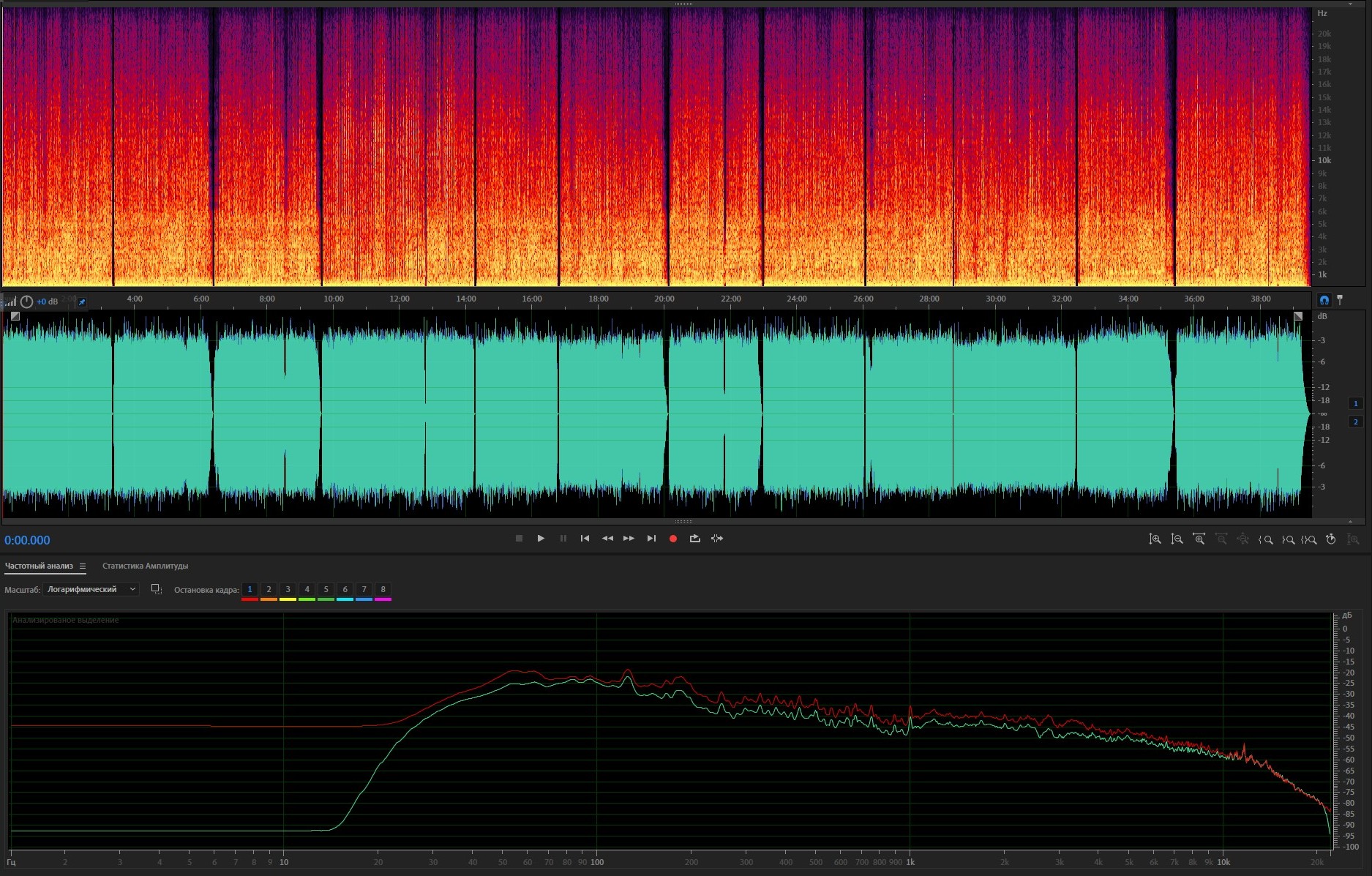Click the current time display 0:00.000

27,540
